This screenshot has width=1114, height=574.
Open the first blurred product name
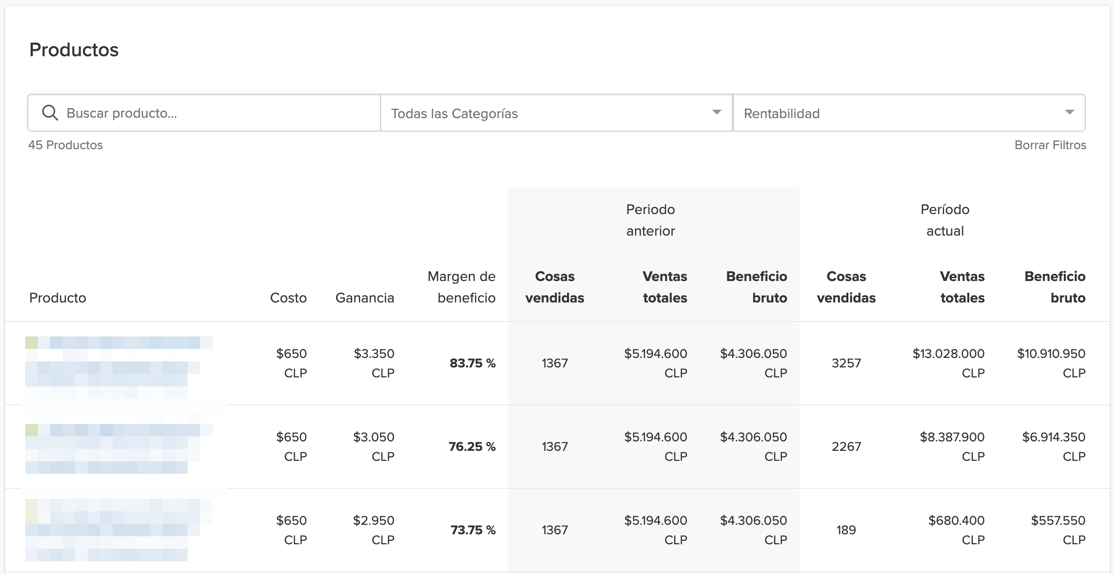[119, 367]
